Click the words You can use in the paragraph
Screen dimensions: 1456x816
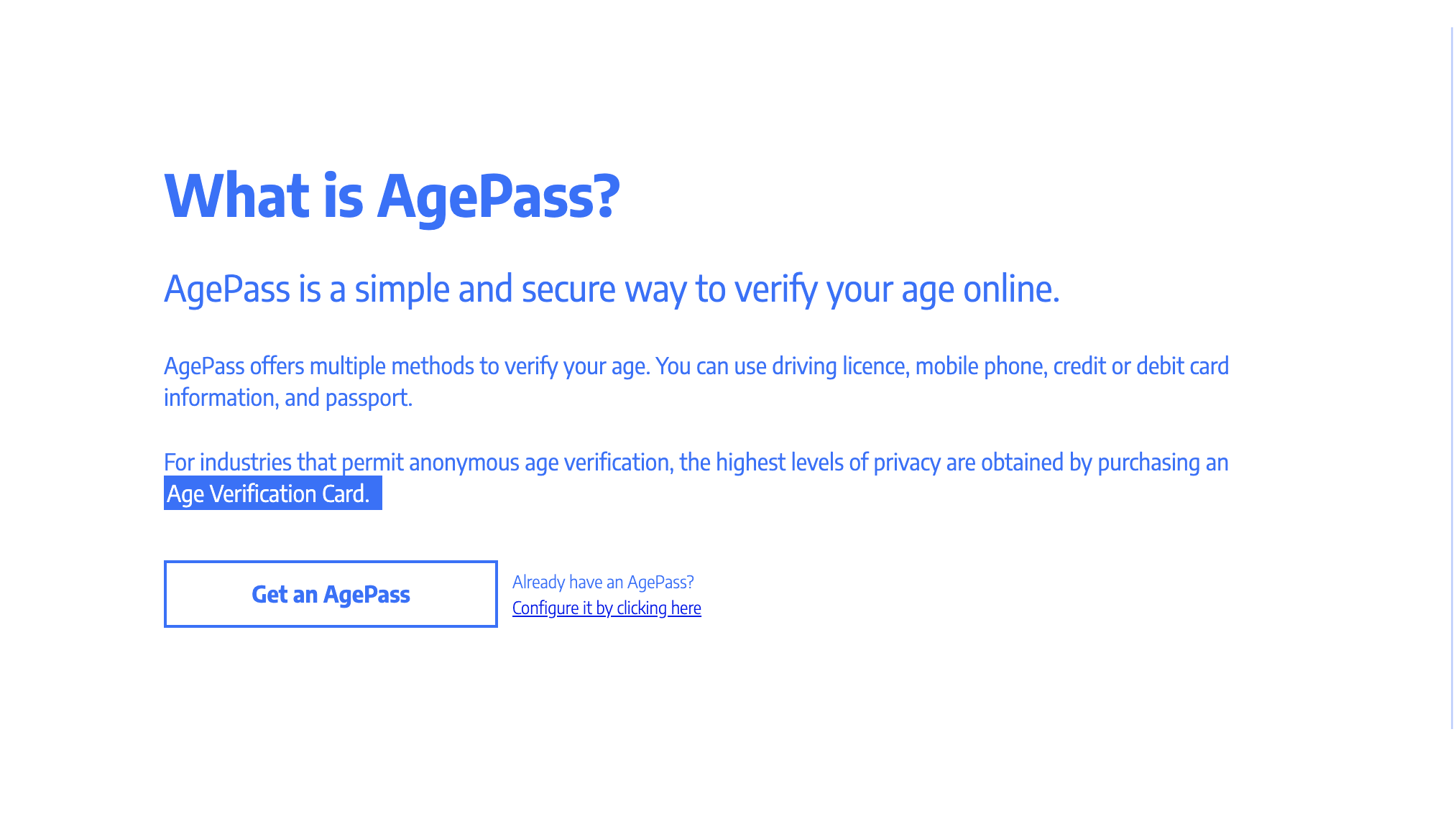click(710, 366)
